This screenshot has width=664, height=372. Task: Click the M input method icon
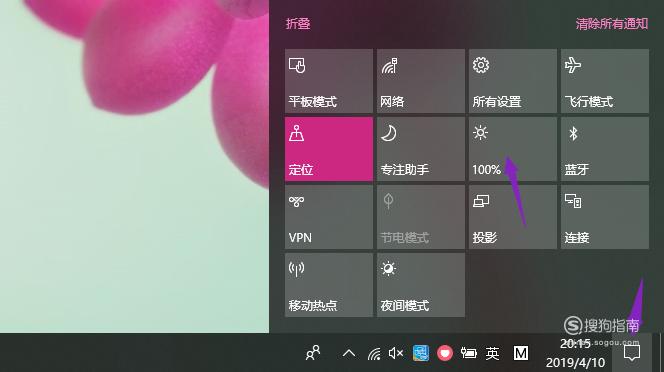point(521,353)
